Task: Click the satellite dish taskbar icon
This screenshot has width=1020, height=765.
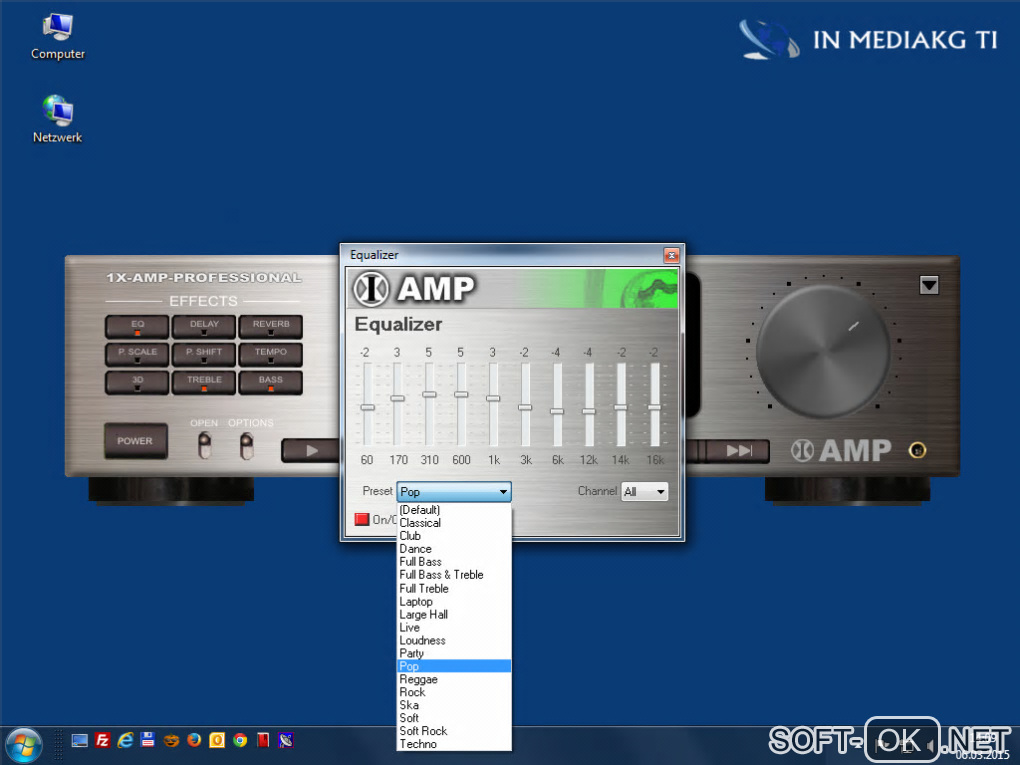Action: [x=286, y=740]
